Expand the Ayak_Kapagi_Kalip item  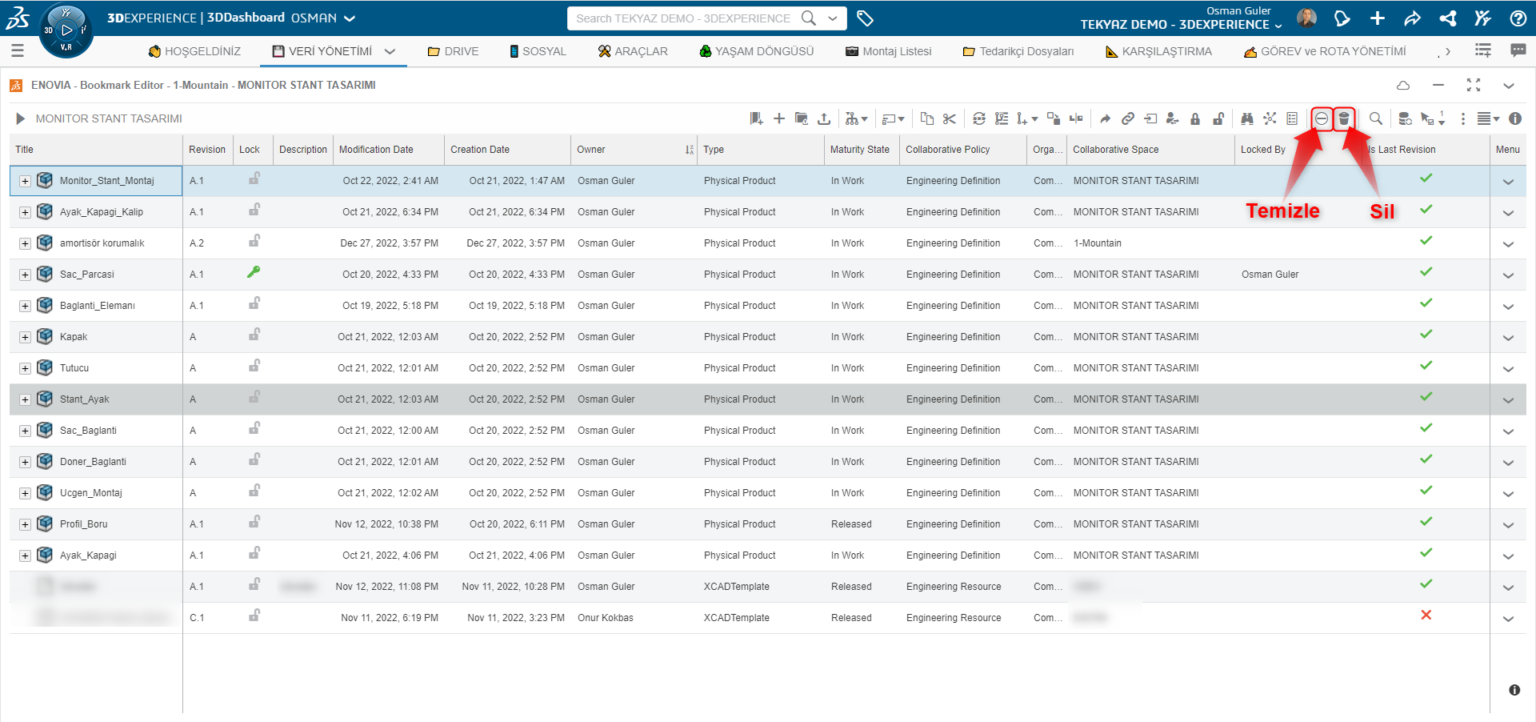coord(24,212)
